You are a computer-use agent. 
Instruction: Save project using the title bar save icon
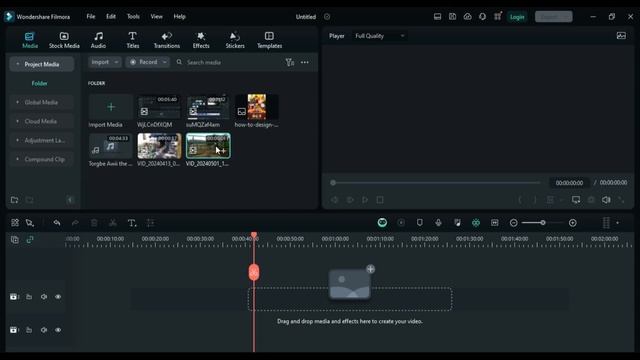pos(452,17)
